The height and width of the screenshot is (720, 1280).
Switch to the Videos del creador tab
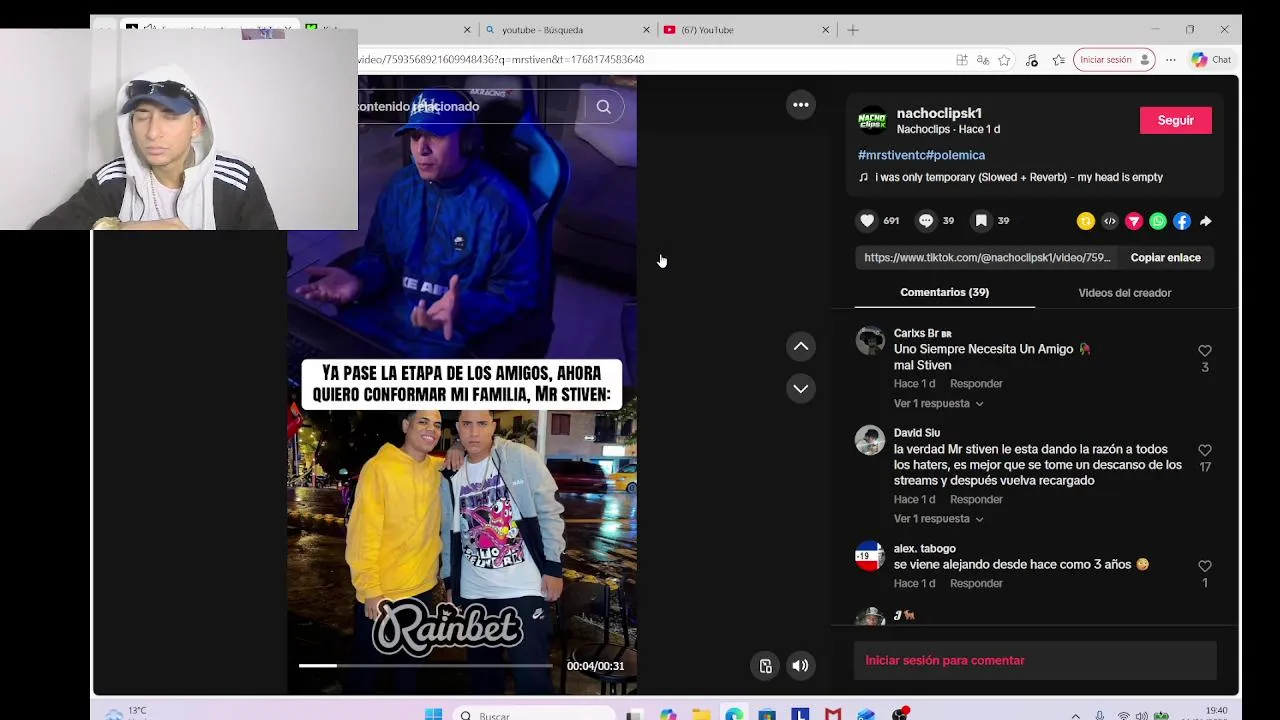click(x=1124, y=293)
